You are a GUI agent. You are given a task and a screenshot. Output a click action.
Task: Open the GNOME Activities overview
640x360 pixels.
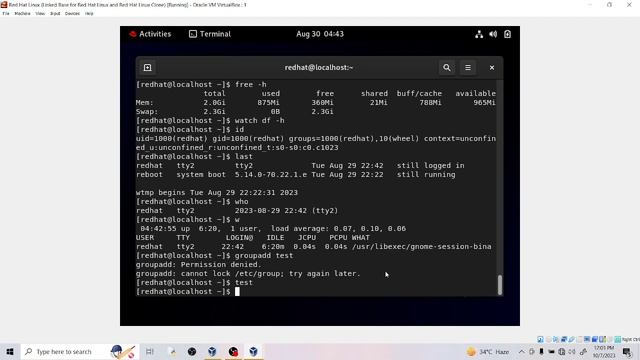(150, 34)
